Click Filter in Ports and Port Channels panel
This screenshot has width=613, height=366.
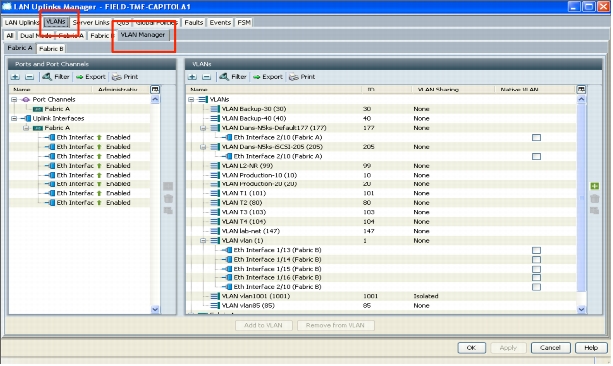click(x=56, y=77)
